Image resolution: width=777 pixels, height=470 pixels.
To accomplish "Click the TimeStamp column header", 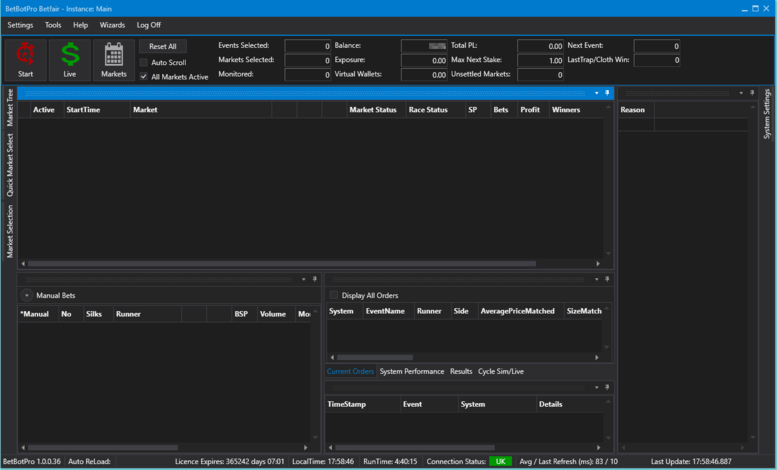I will click(363, 405).
